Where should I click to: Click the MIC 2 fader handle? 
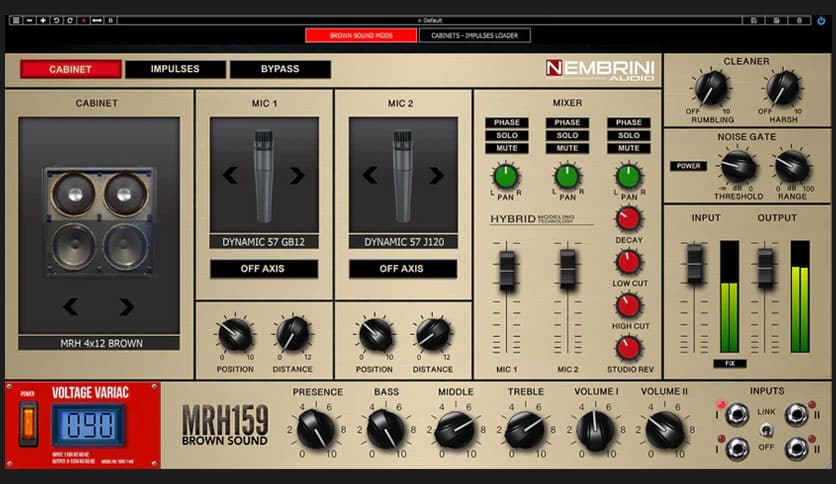point(567,270)
